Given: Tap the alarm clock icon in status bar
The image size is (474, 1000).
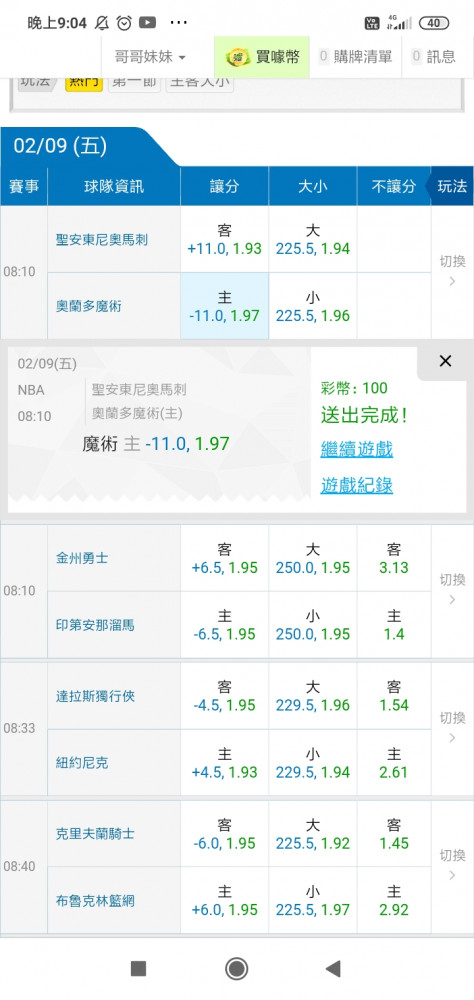Looking at the screenshot, I should pos(124,23).
